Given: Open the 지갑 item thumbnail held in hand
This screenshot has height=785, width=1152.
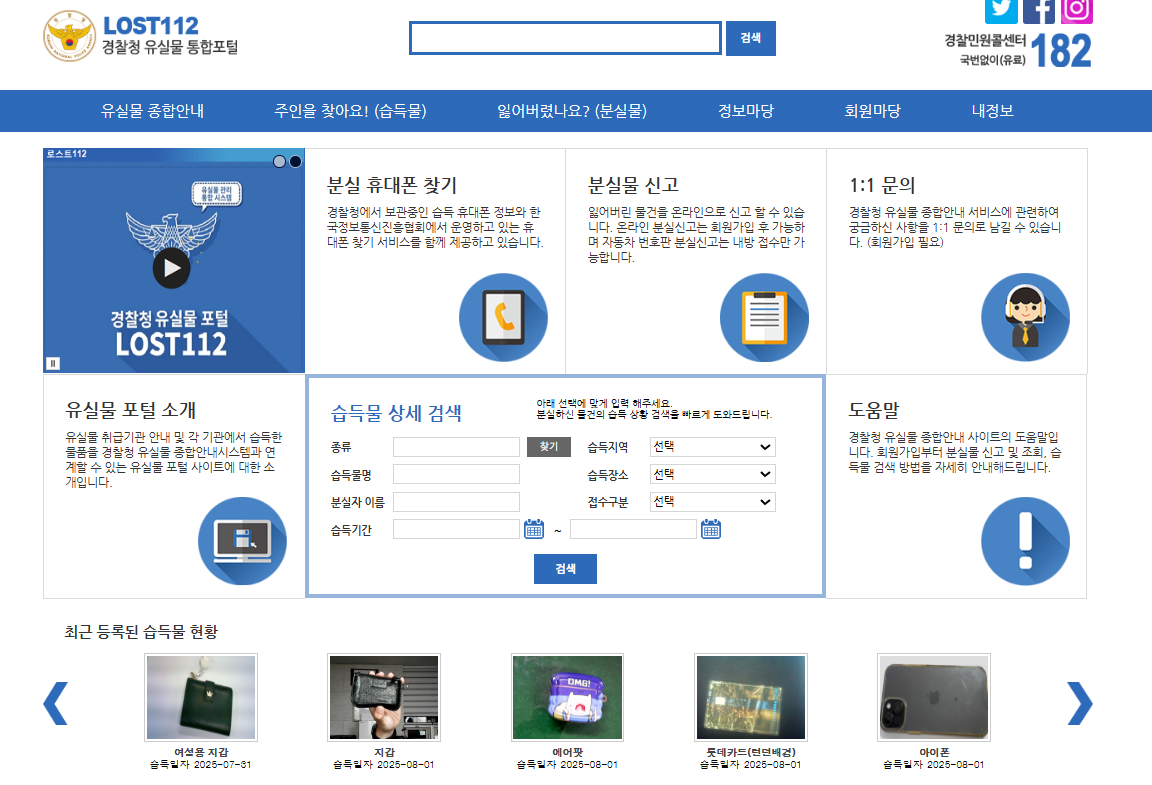Looking at the screenshot, I should tap(384, 698).
